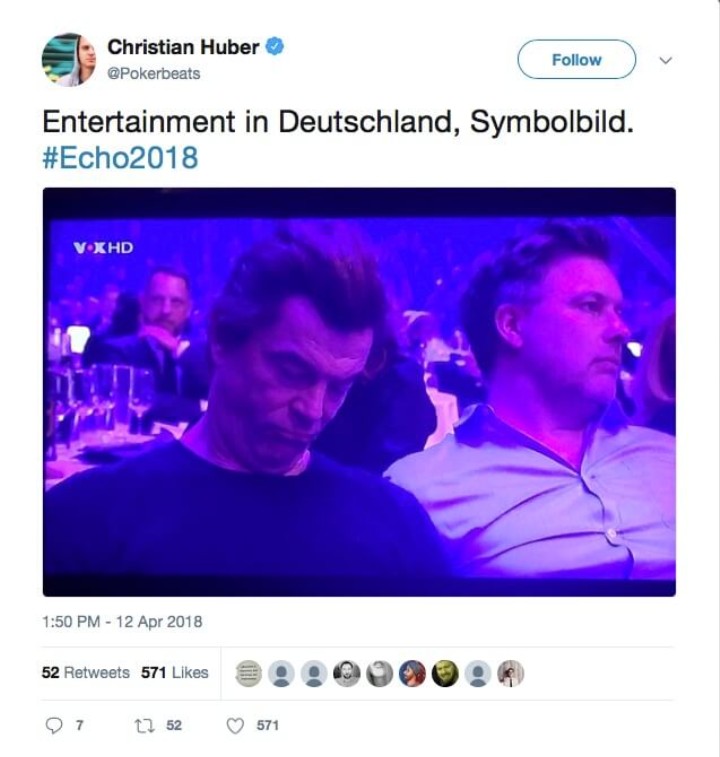Screen dimensions: 720x757
Task: Open the #Echo2018 hashtag
Action: coord(120,158)
